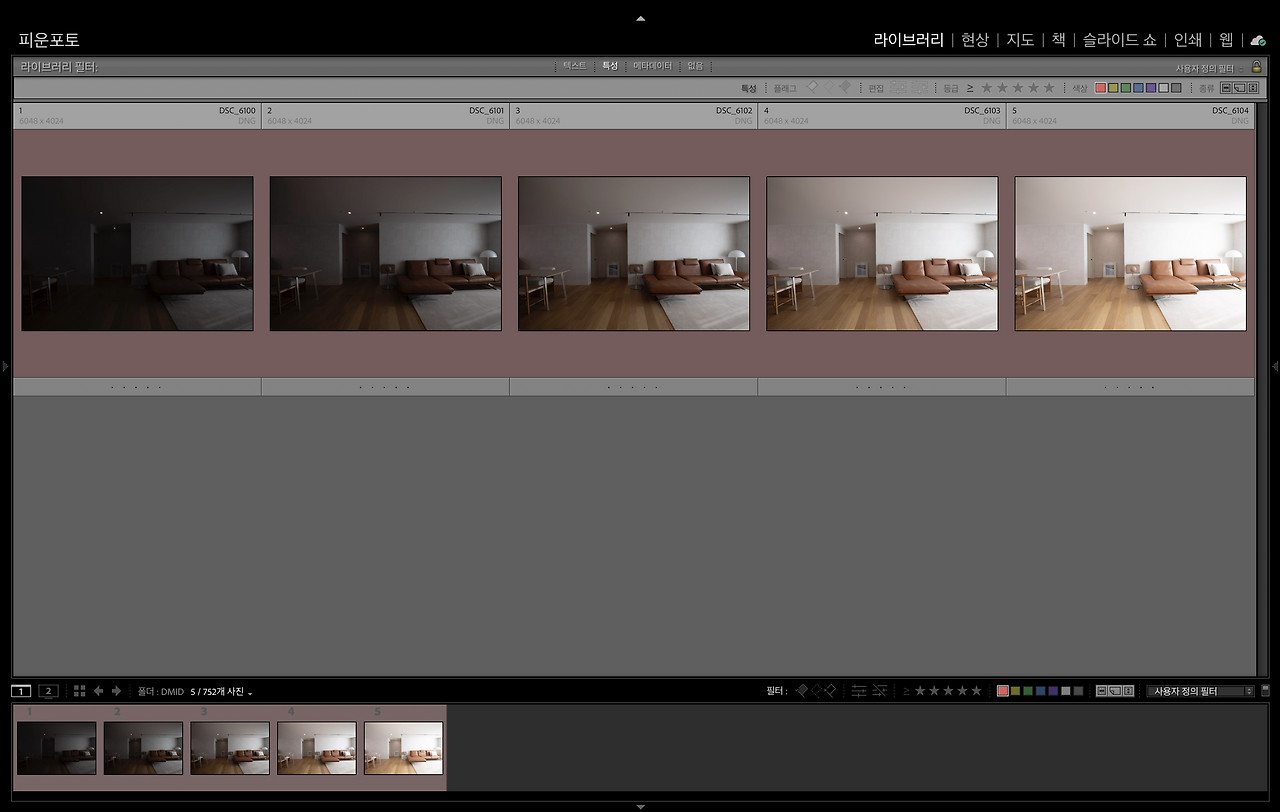Filter edited photos in filmstrip filter

pos(859,691)
